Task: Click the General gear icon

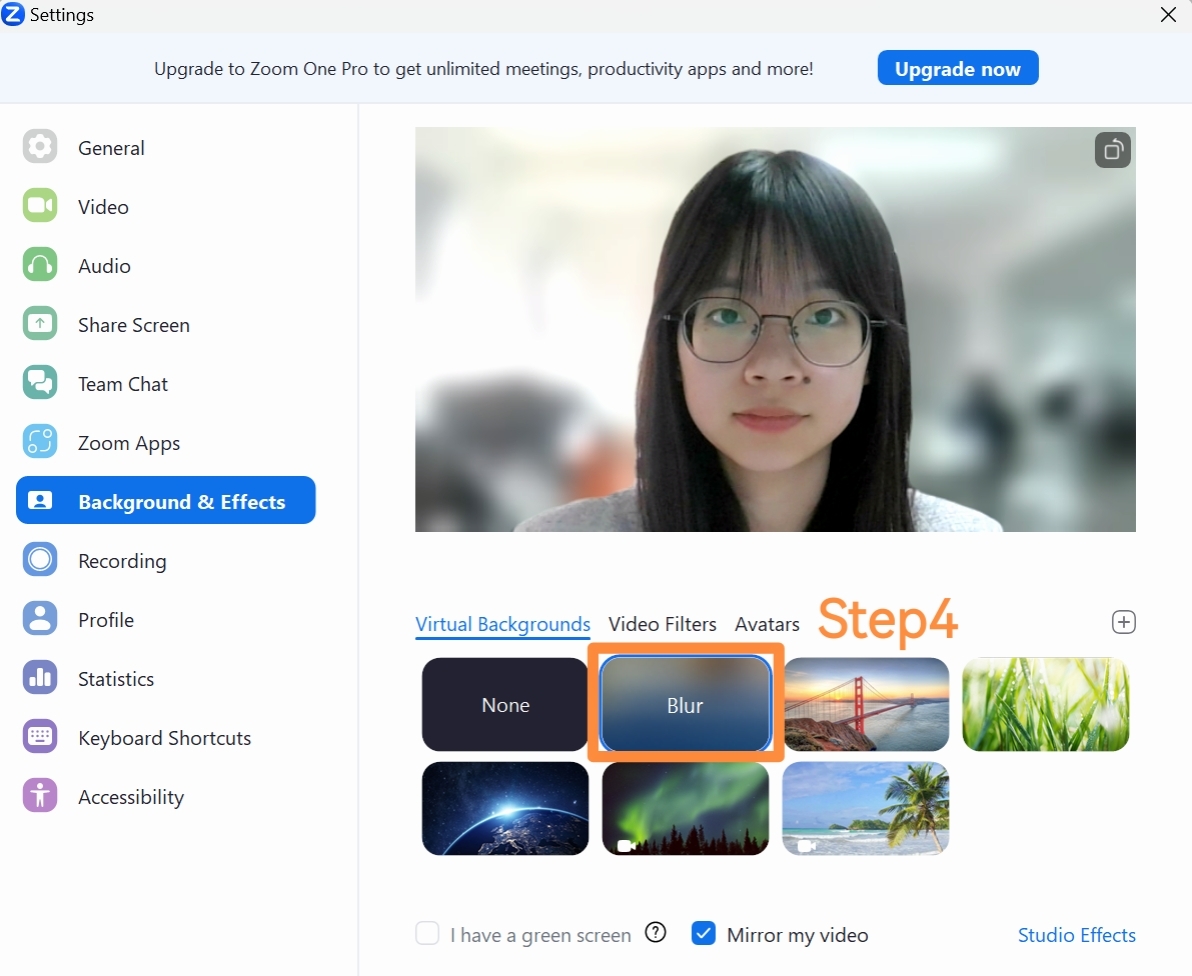Action: (40, 146)
